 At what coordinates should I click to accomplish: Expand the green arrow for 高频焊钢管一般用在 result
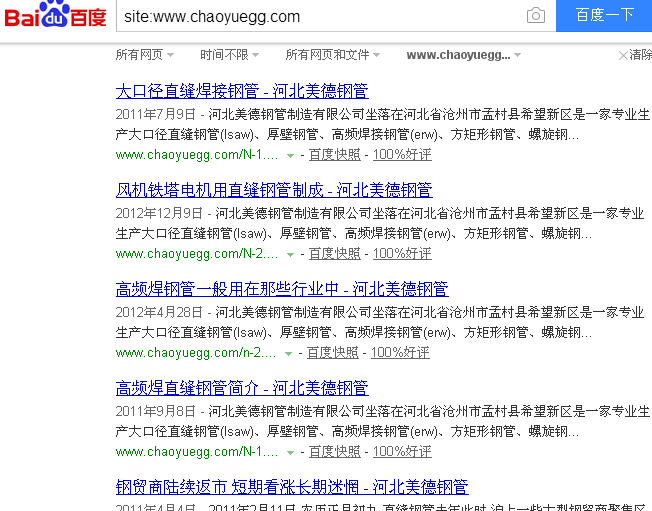click(x=288, y=354)
